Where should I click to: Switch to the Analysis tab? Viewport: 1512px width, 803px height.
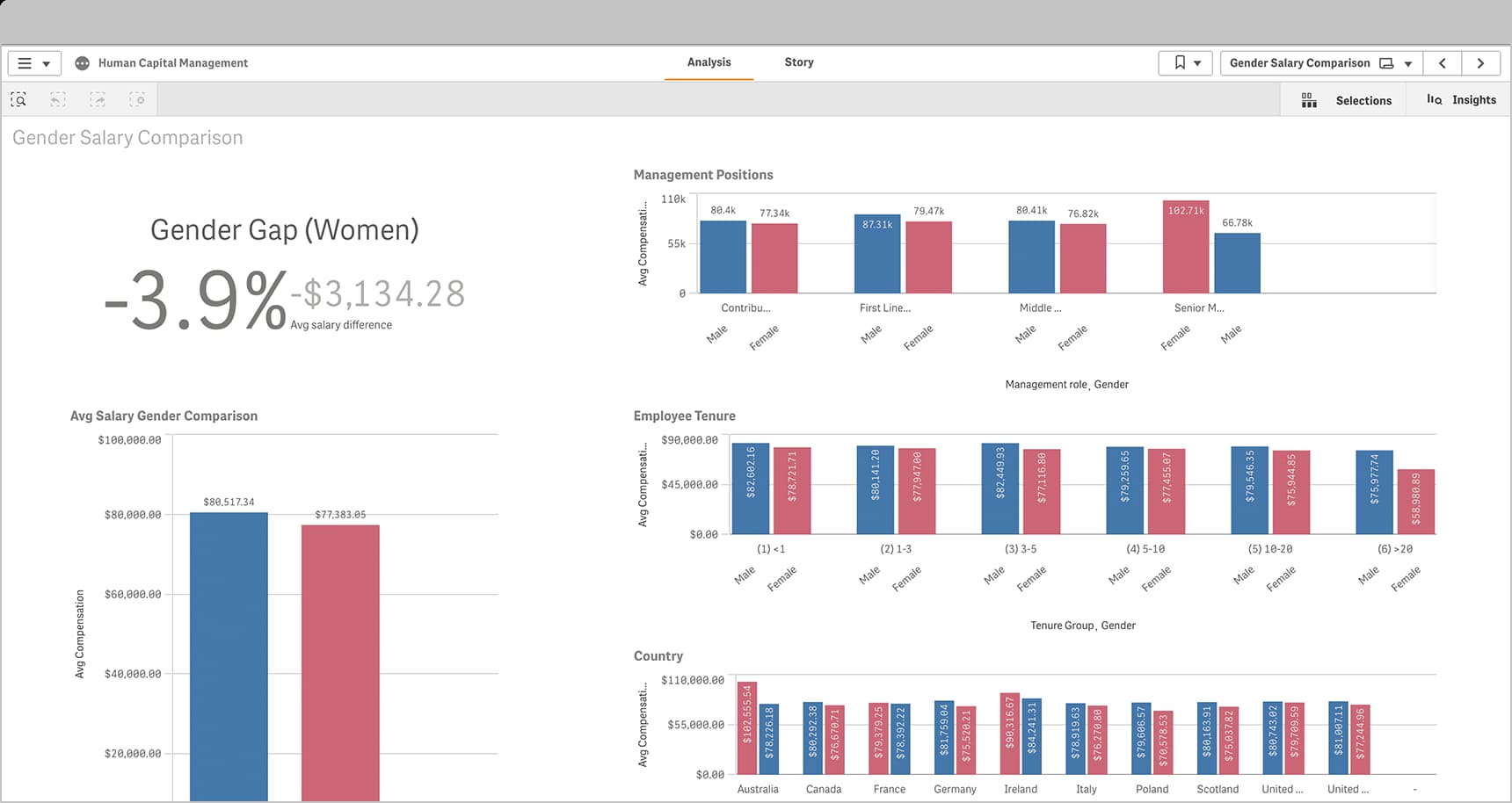(x=708, y=61)
